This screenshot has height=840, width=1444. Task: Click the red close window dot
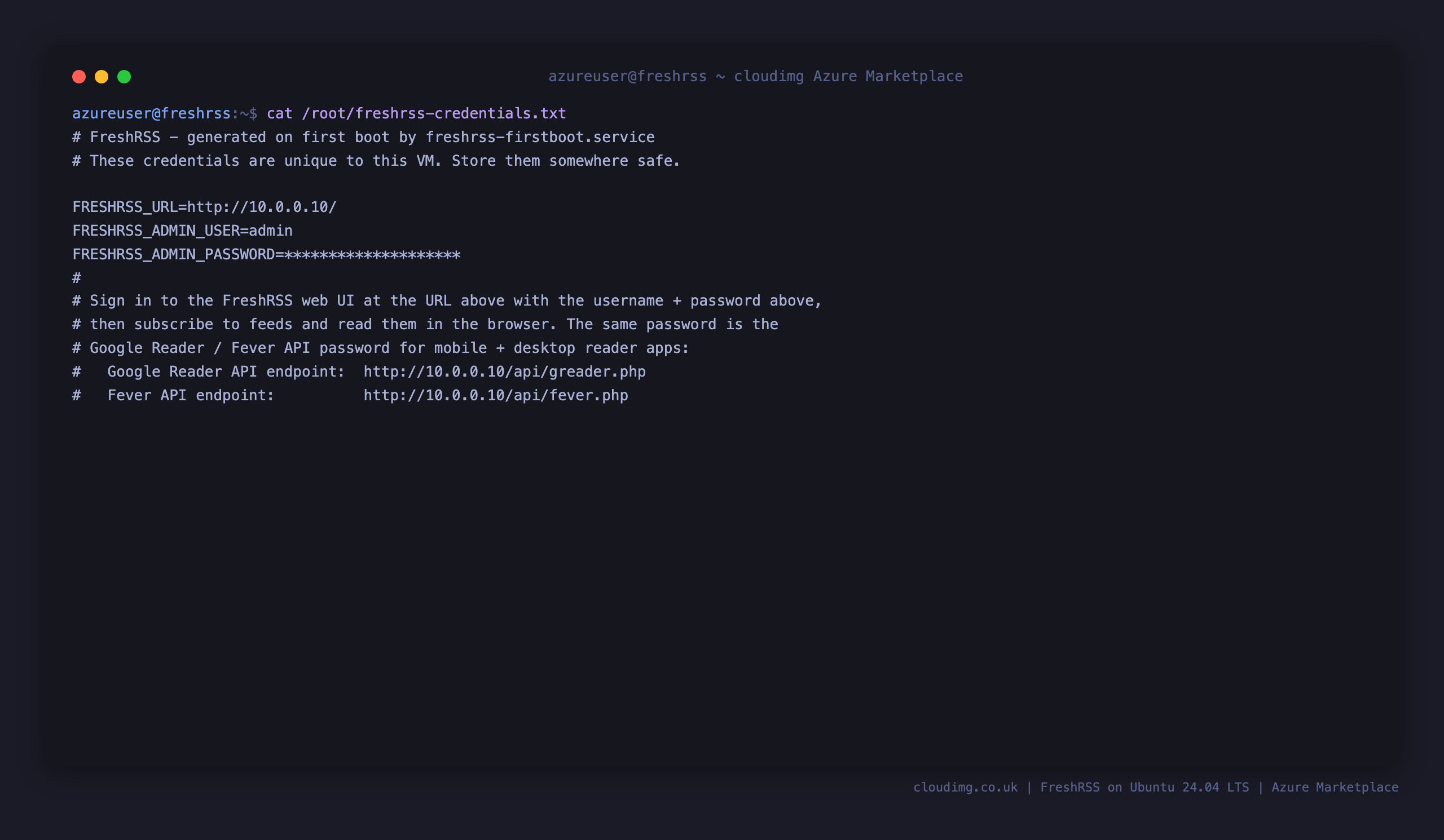pyautogui.click(x=79, y=77)
